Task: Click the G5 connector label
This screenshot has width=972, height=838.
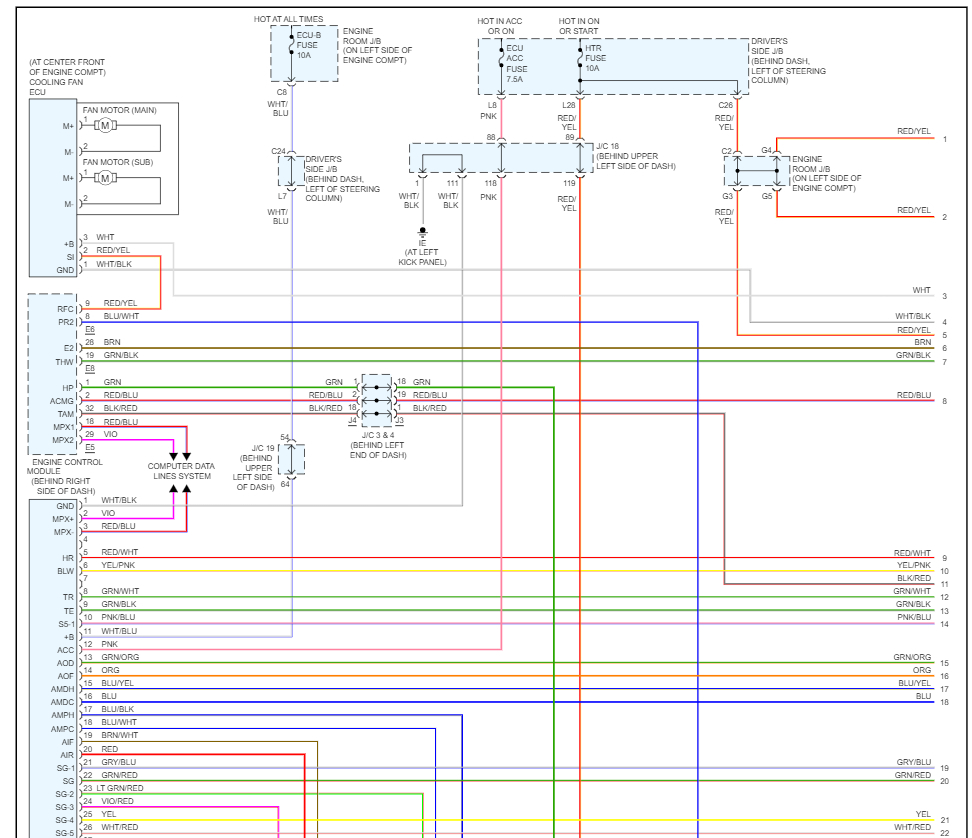Action: (767, 196)
